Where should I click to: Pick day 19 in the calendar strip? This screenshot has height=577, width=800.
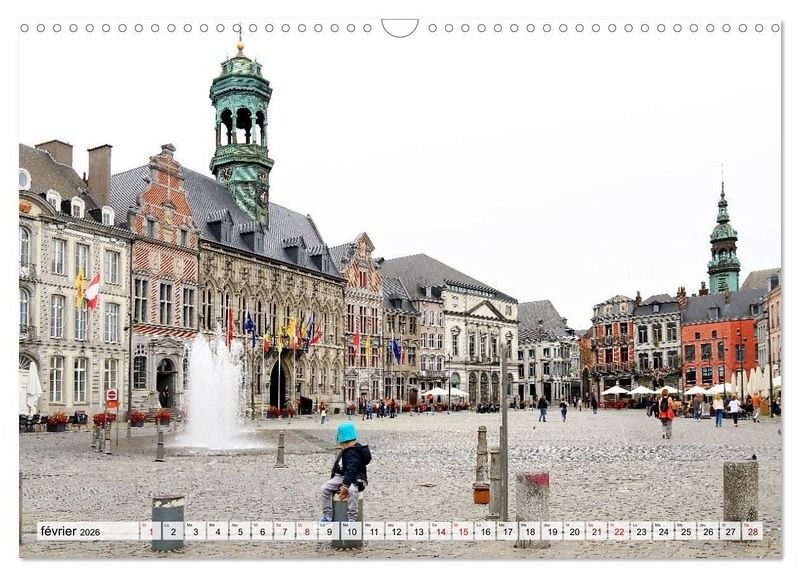click(552, 531)
